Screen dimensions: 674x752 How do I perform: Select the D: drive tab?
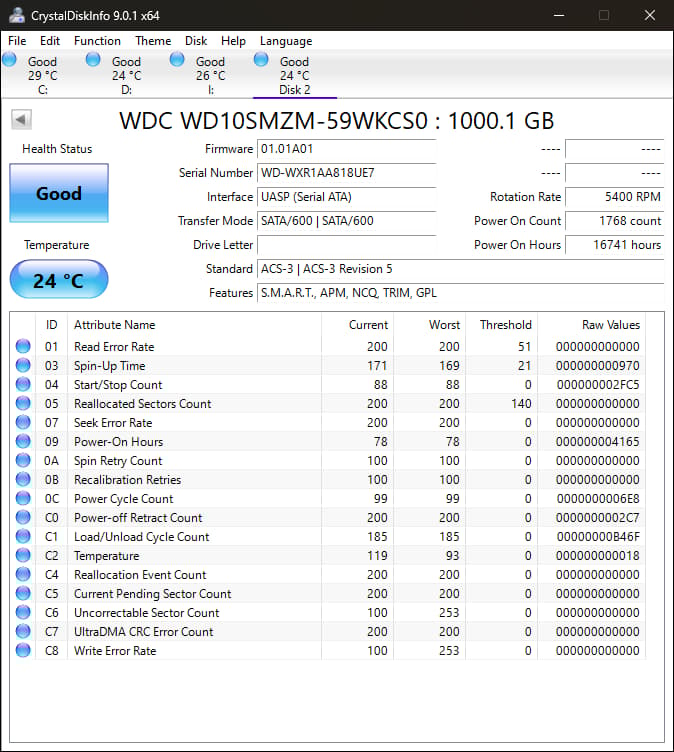pos(126,75)
